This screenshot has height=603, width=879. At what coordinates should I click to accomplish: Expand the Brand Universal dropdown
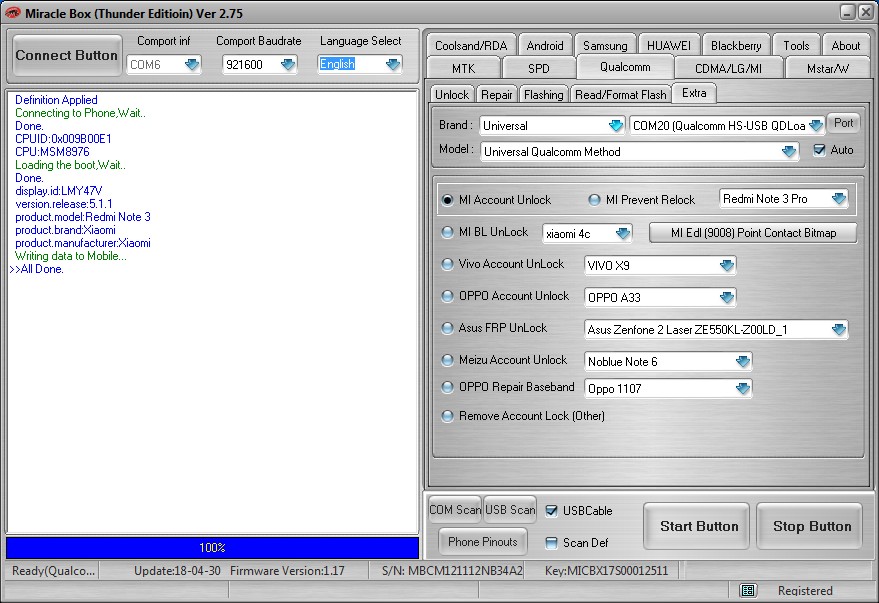click(616, 126)
